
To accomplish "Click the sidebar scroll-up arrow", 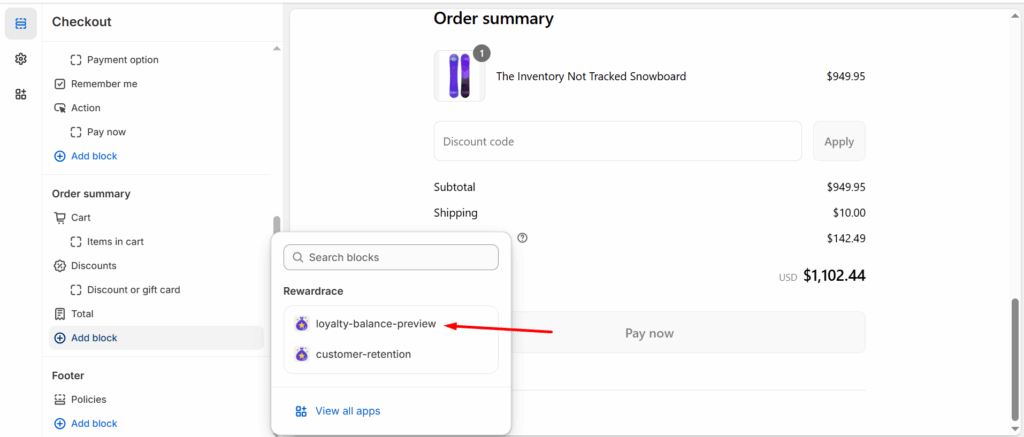I will click(x=277, y=48).
